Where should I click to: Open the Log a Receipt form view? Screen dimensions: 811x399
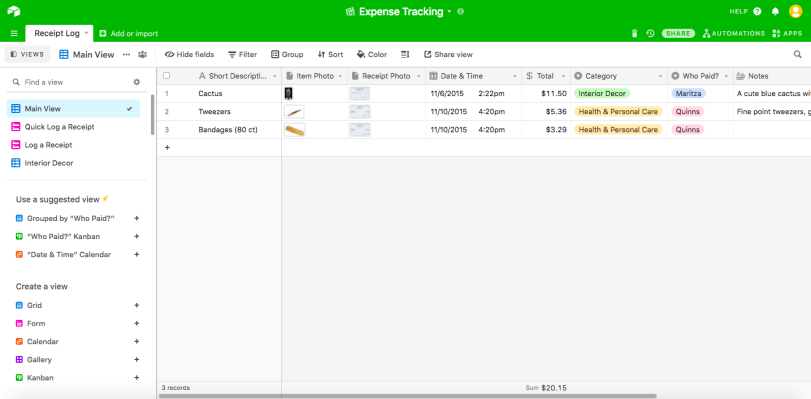click(x=73, y=145)
